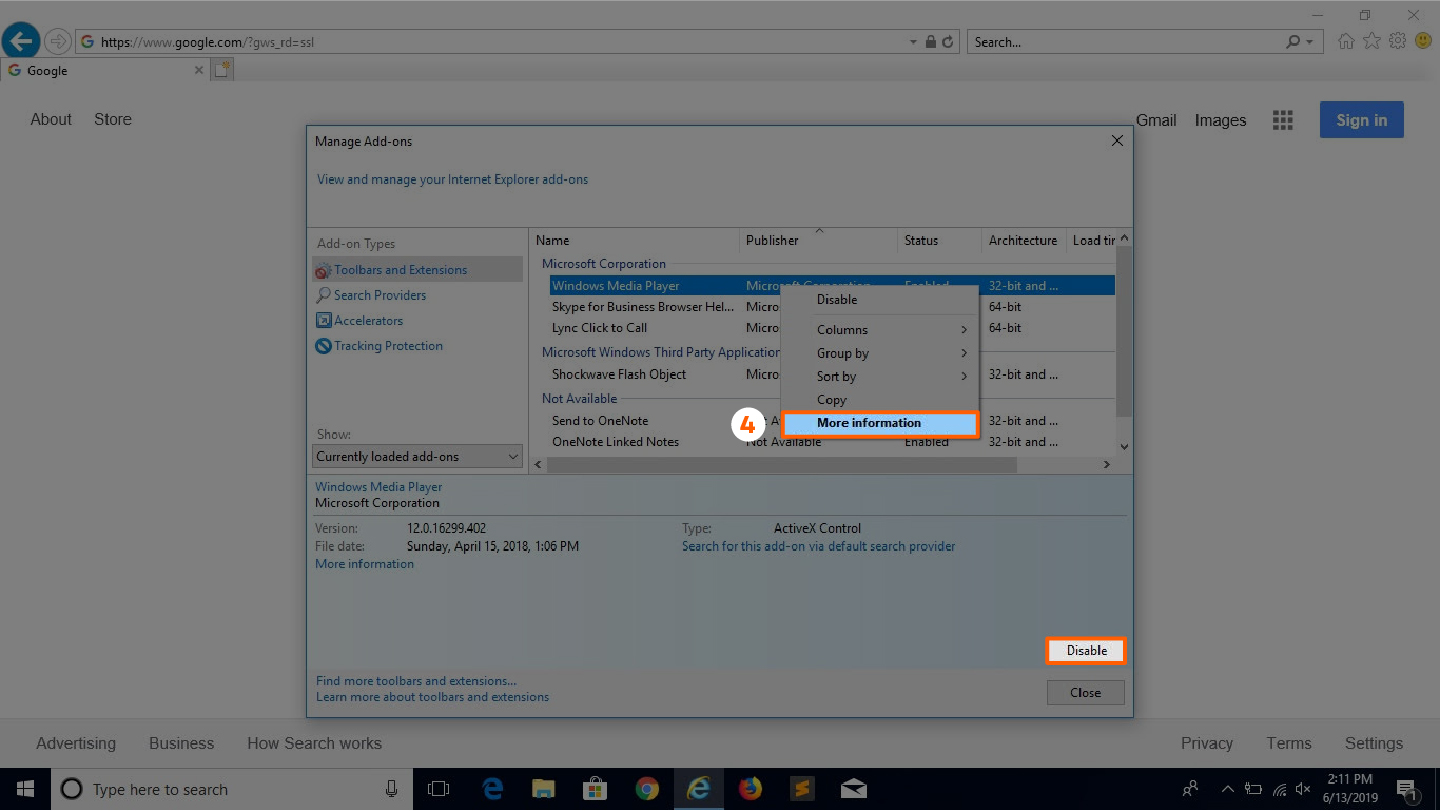Viewport: 1440px width, 811px height.
Task: Sort by the Architecture column header
Action: 1024,241
